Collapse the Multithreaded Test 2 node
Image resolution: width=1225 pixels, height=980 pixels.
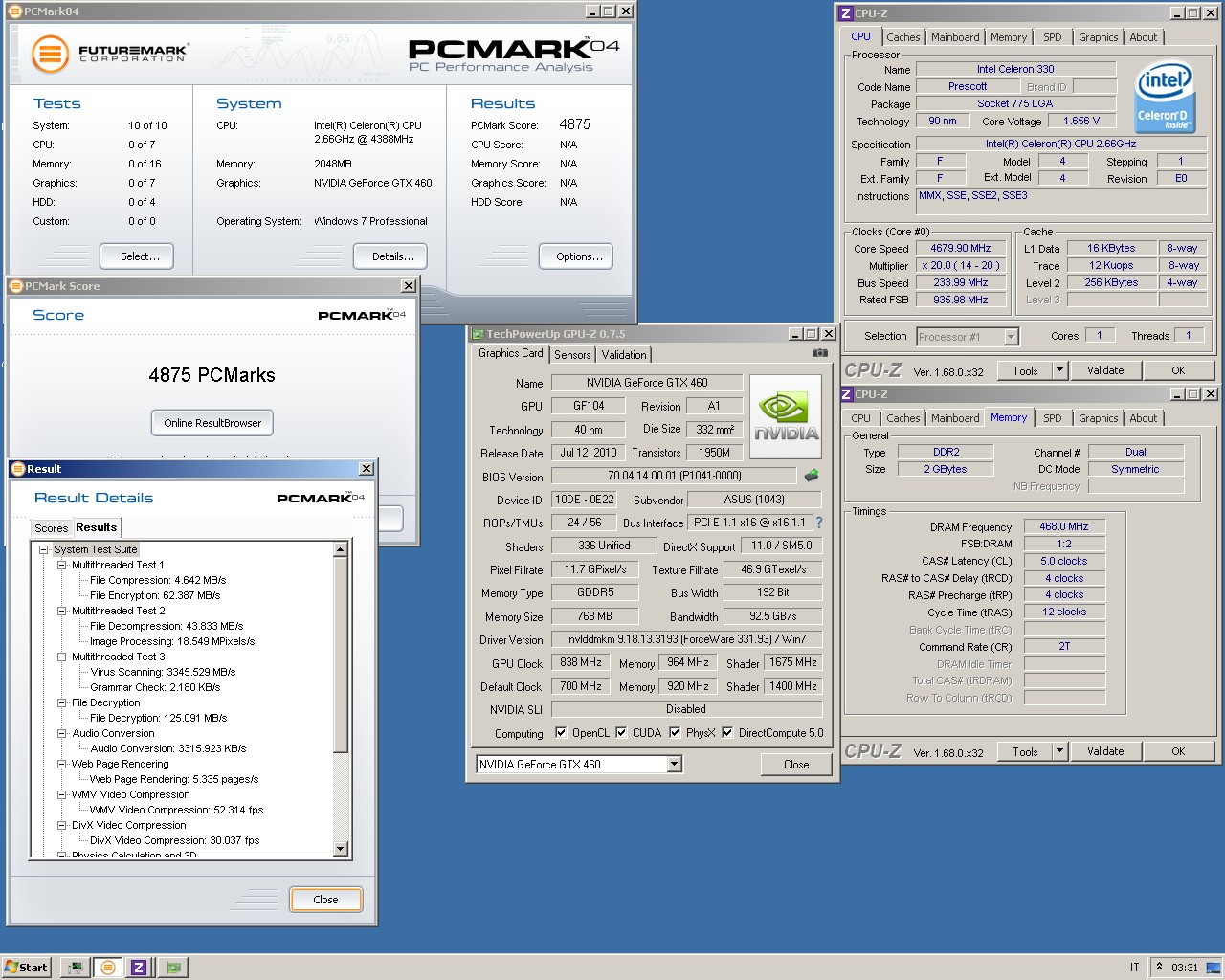(x=61, y=611)
